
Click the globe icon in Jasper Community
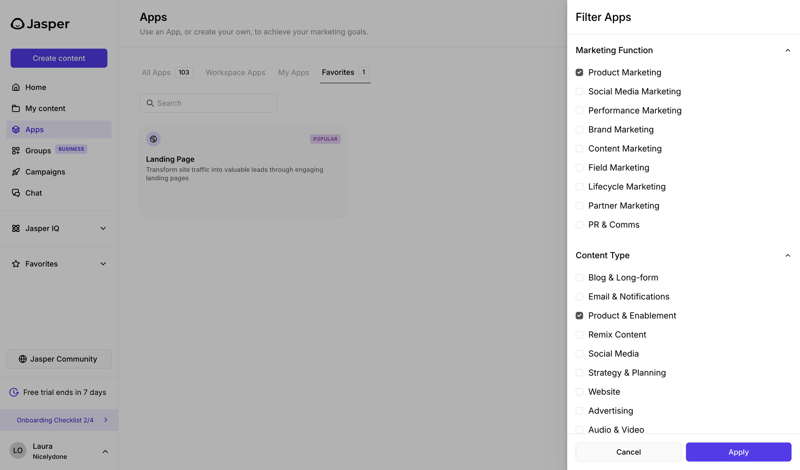(x=22, y=359)
